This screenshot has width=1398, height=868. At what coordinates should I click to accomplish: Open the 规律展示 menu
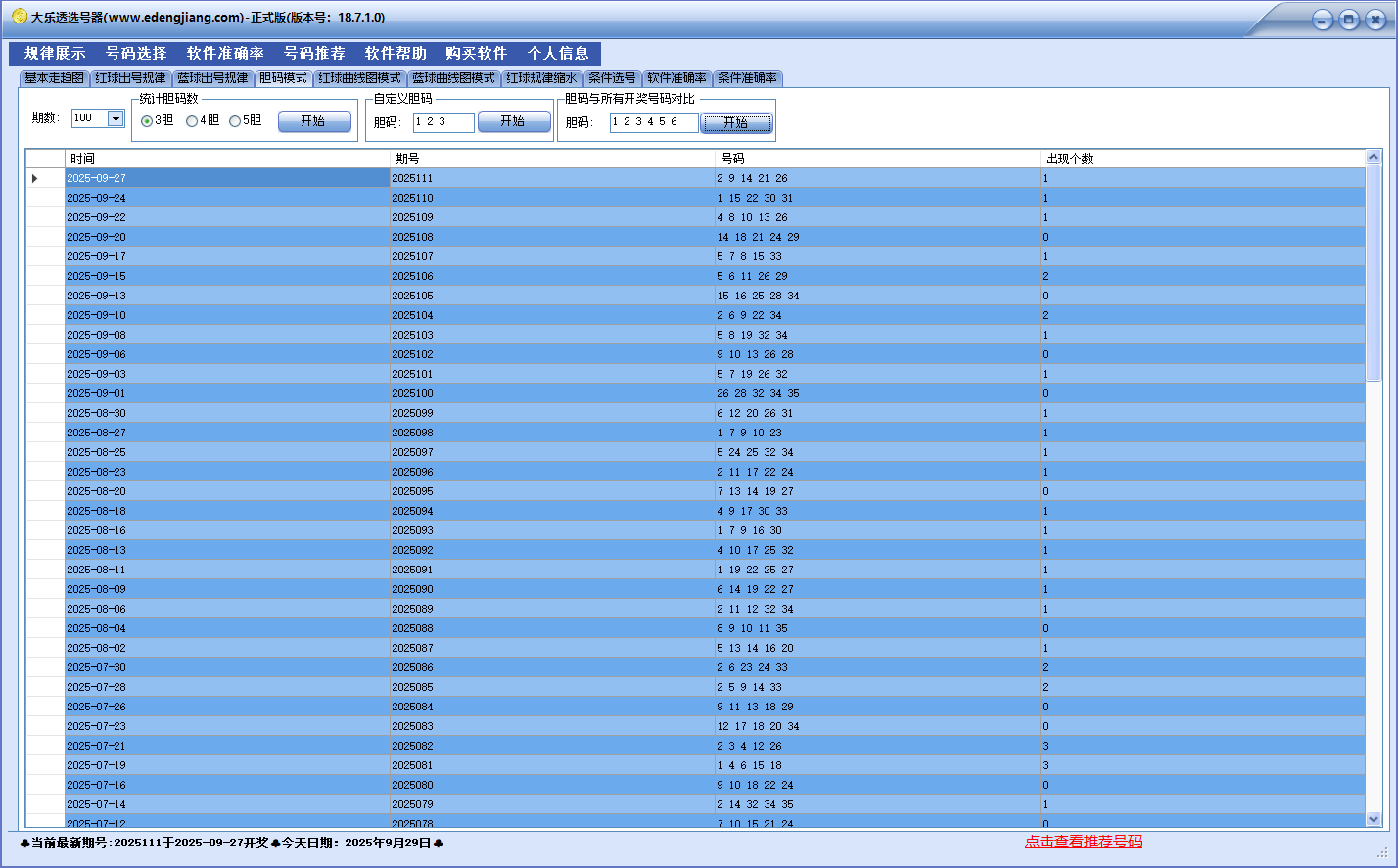55,54
